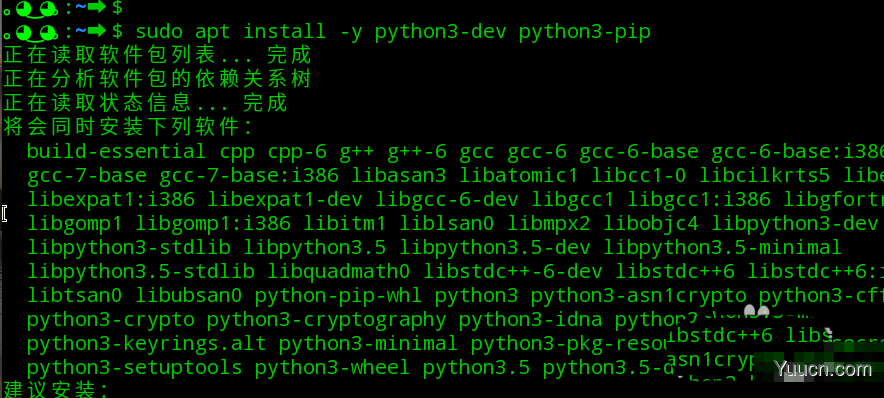This screenshot has height=398, width=884.
Task: Click the package name libgcc-6-dev
Action: [x=447, y=200]
